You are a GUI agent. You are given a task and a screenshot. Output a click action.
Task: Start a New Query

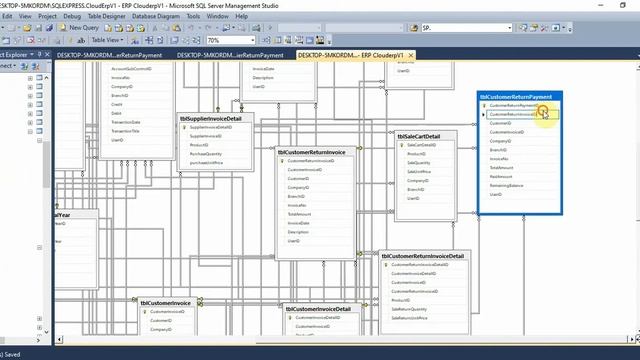coord(79,28)
